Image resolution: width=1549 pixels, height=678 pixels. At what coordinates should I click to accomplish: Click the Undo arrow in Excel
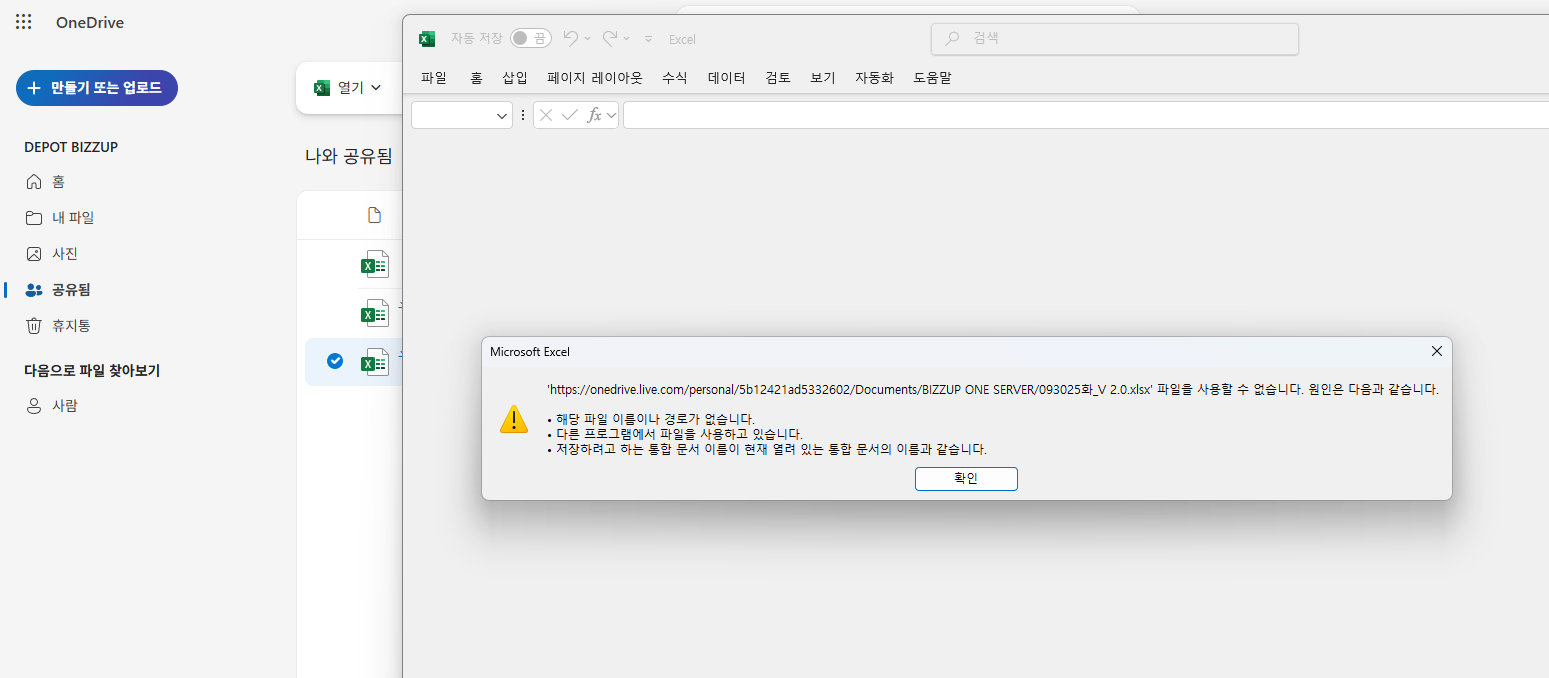click(x=570, y=38)
